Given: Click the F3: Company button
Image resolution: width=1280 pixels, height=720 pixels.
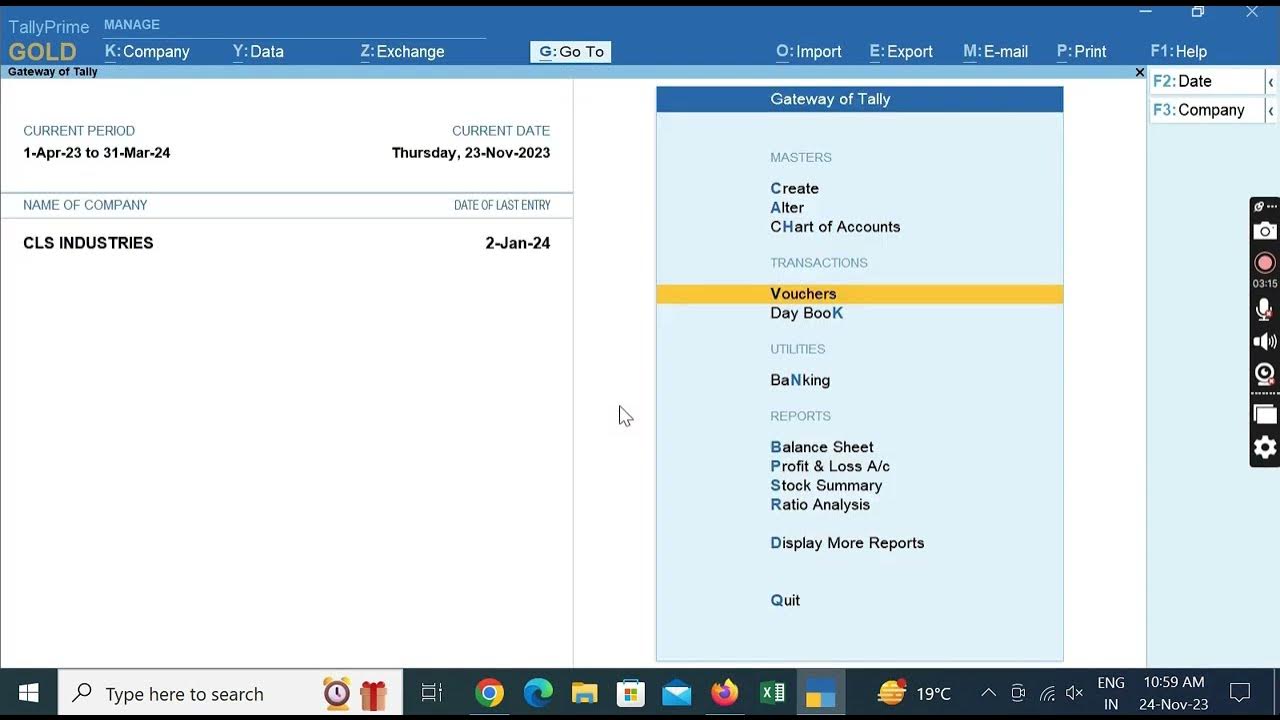Looking at the screenshot, I should pos(1206,110).
